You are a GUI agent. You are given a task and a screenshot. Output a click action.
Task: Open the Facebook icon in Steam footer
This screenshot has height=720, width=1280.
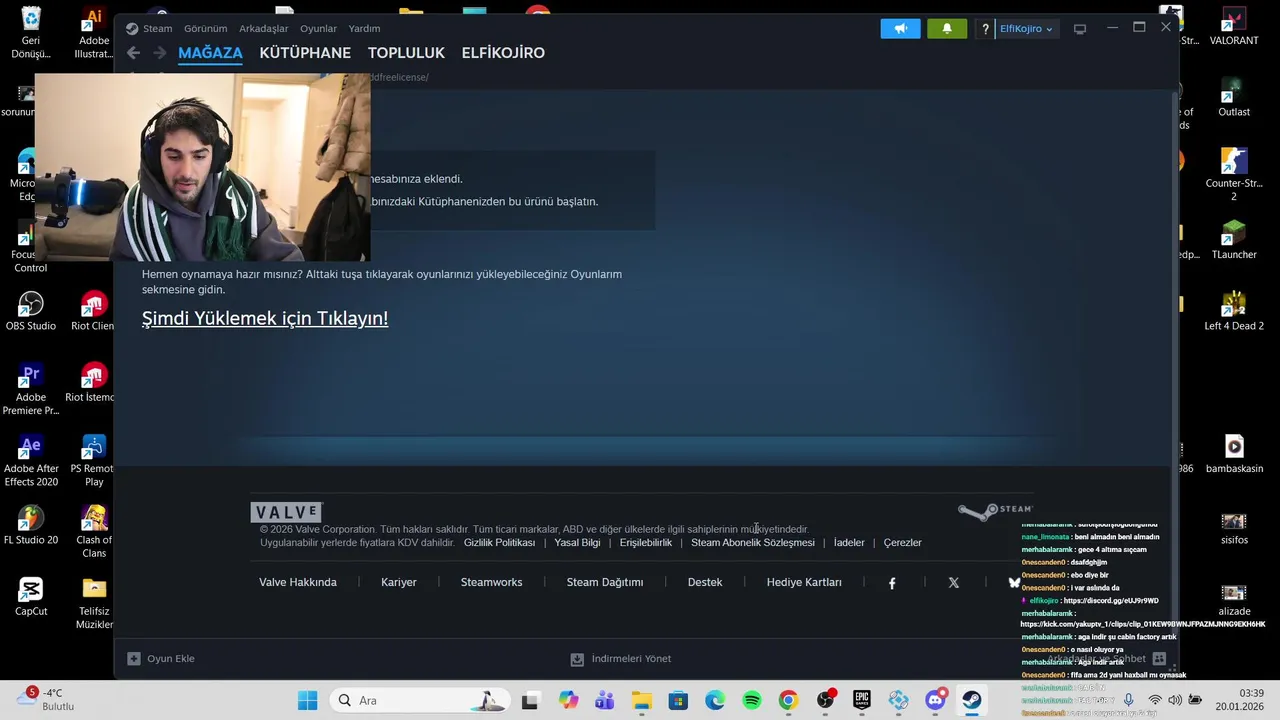[892, 583]
